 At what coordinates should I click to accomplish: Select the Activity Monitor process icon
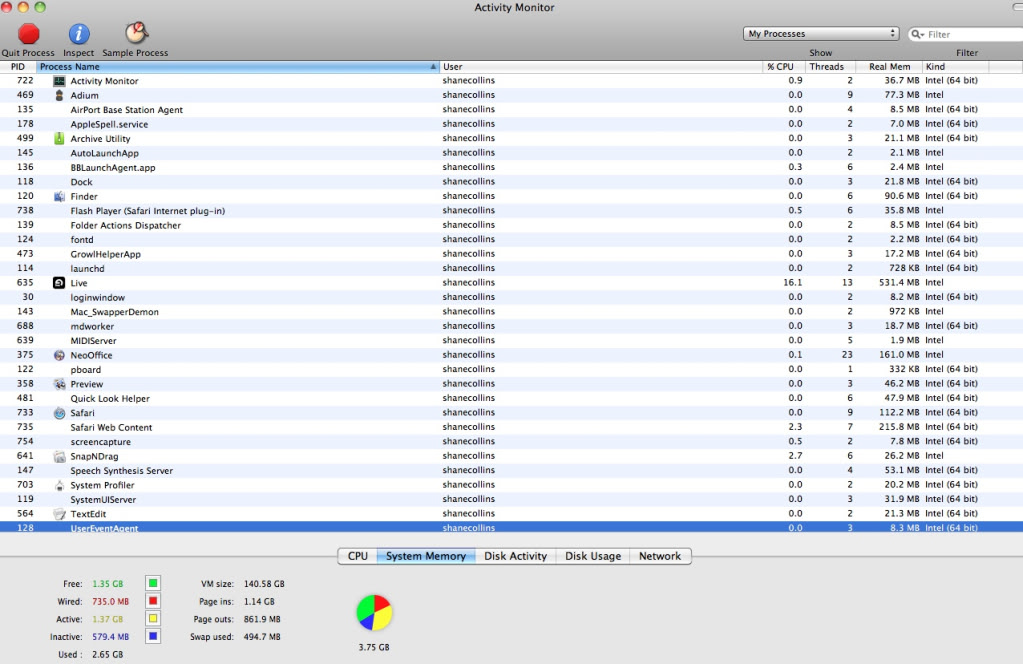(x=59, y=81)
